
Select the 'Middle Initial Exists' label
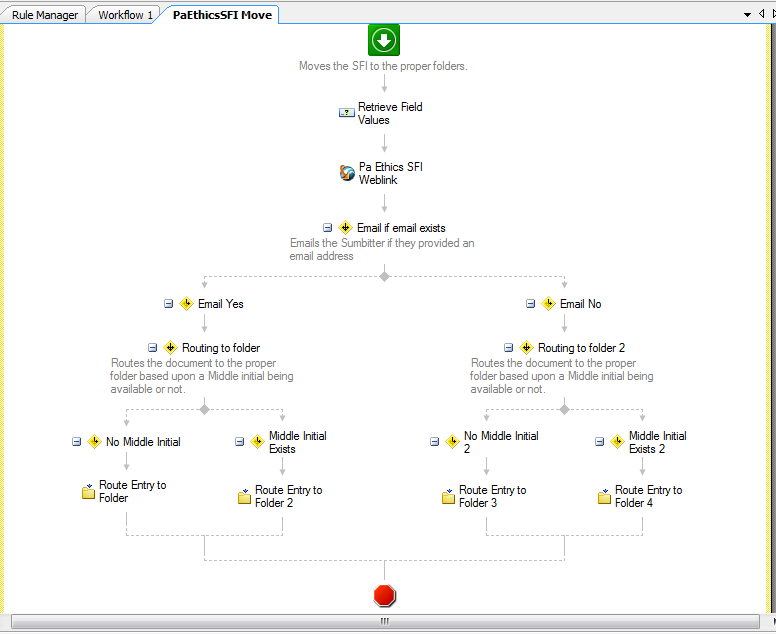[297, 442]
